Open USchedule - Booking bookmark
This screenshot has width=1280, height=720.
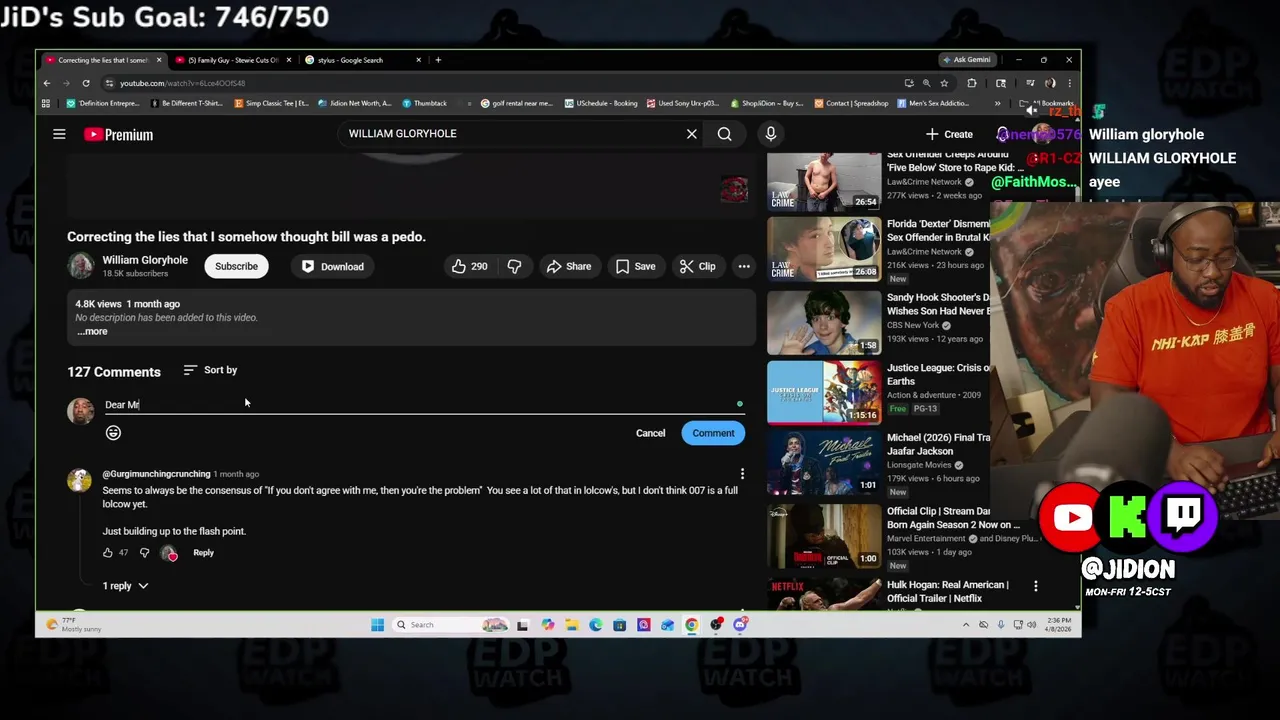tap(601, 103)
